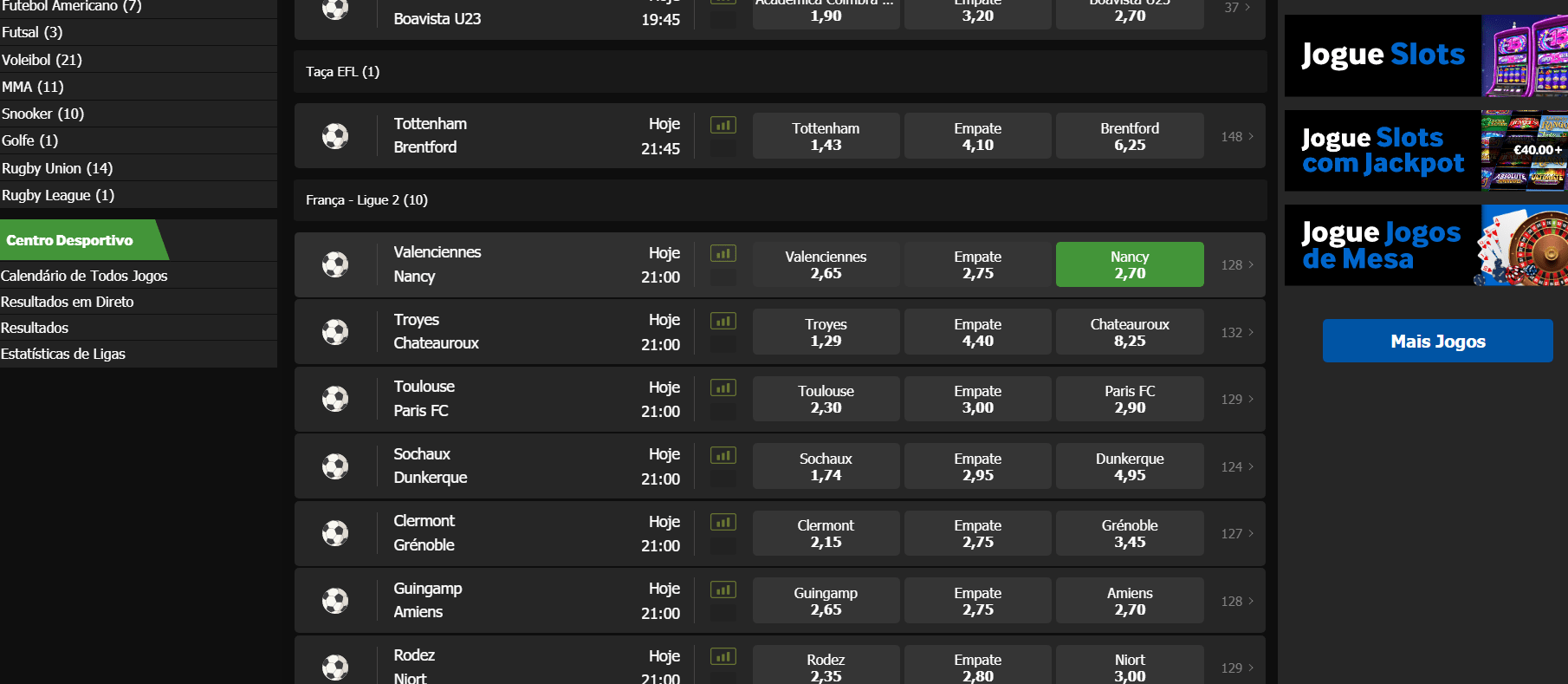Expand 128 more markets for Valenciennes match
This screenshot has width=1568, height=684.
coord(1237,264)
